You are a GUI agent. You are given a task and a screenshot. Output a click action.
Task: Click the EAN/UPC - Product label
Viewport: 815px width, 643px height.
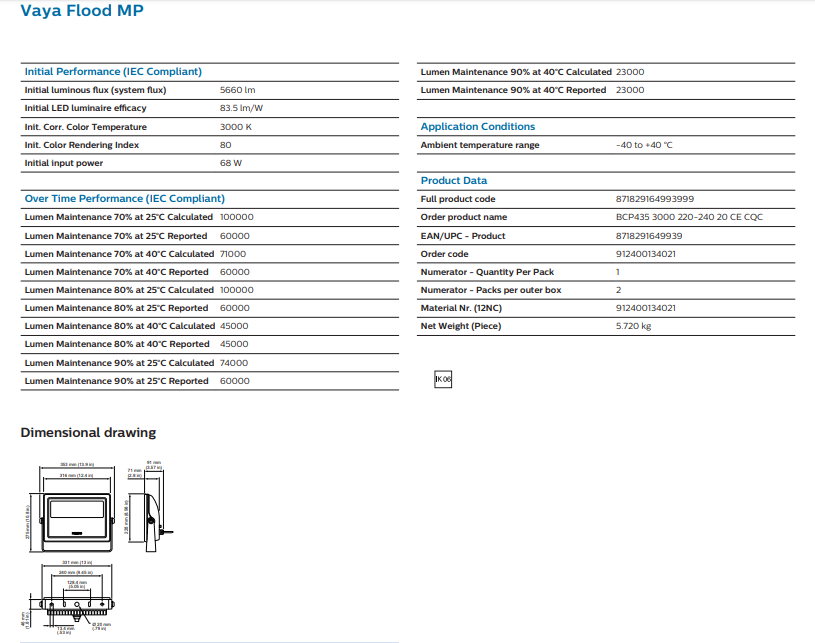tap(463, 236)
